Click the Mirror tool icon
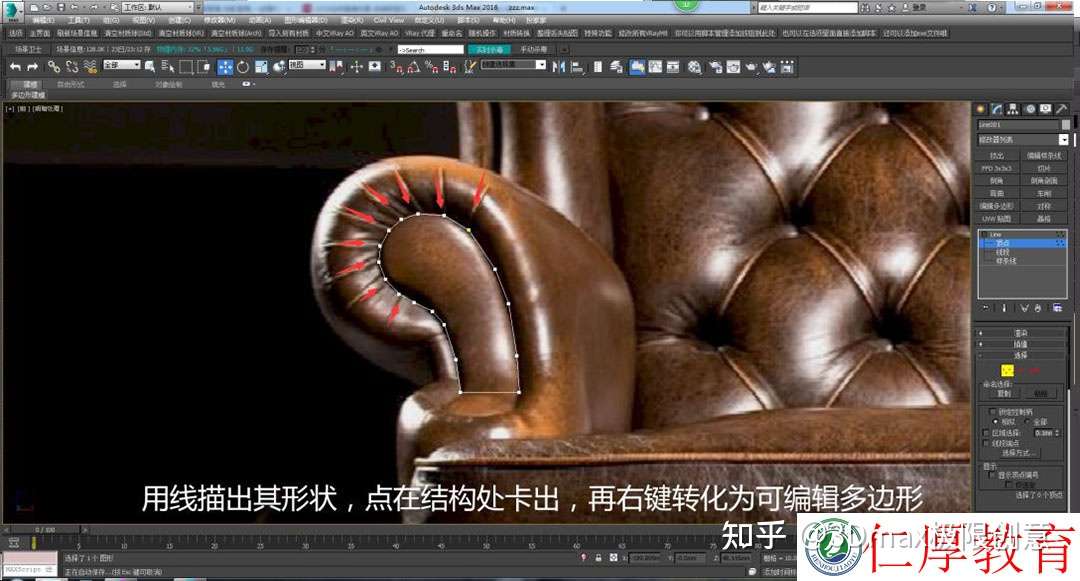Viewport: 1080px width, 581px height. [558, 67]
